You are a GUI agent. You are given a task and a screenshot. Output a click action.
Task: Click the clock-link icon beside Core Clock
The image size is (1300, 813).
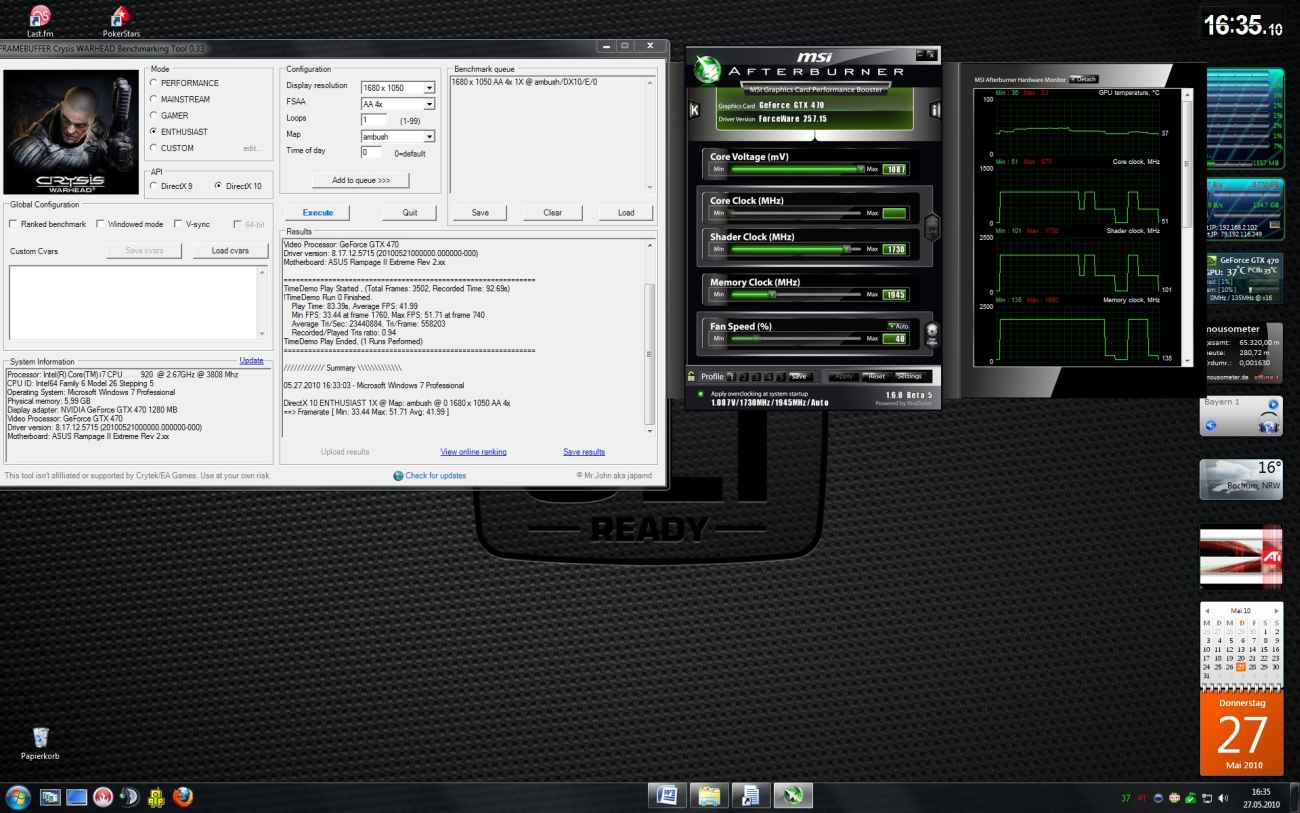tap(930, 225)
